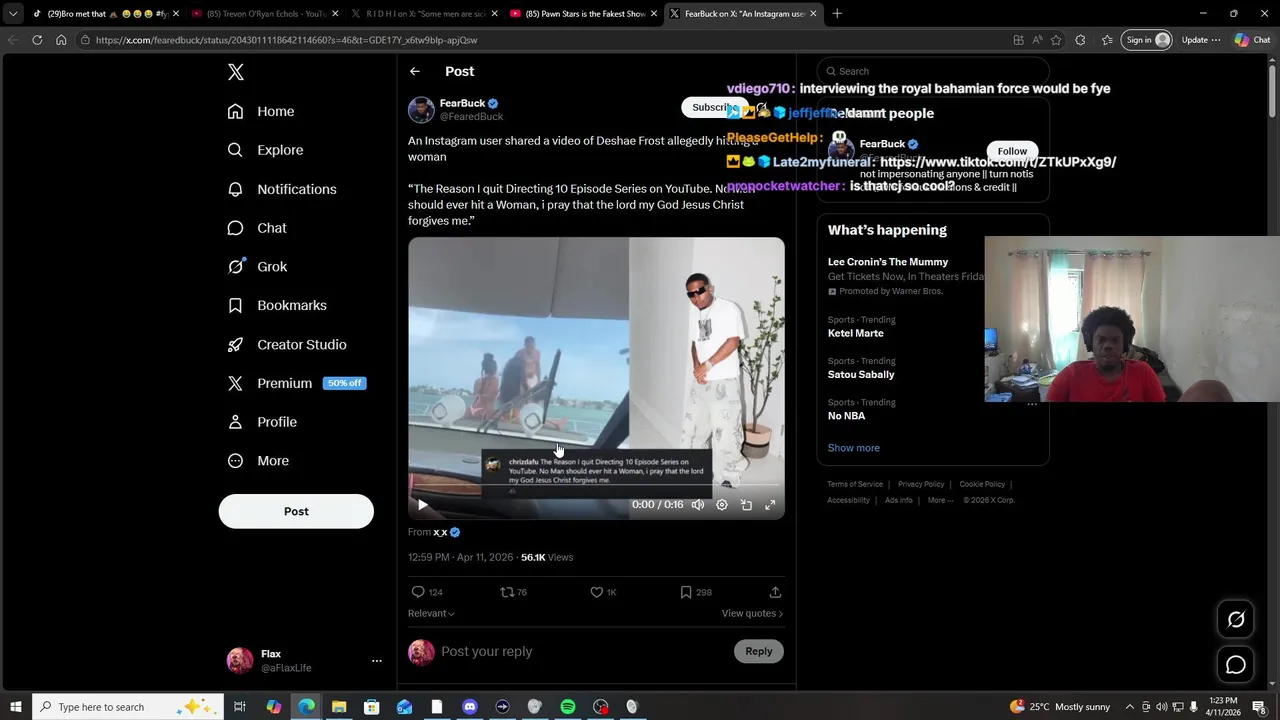Open Premium in the sidebar
Image resolution: width=1280 pixels, height=720 pixels.
[296, 383]
